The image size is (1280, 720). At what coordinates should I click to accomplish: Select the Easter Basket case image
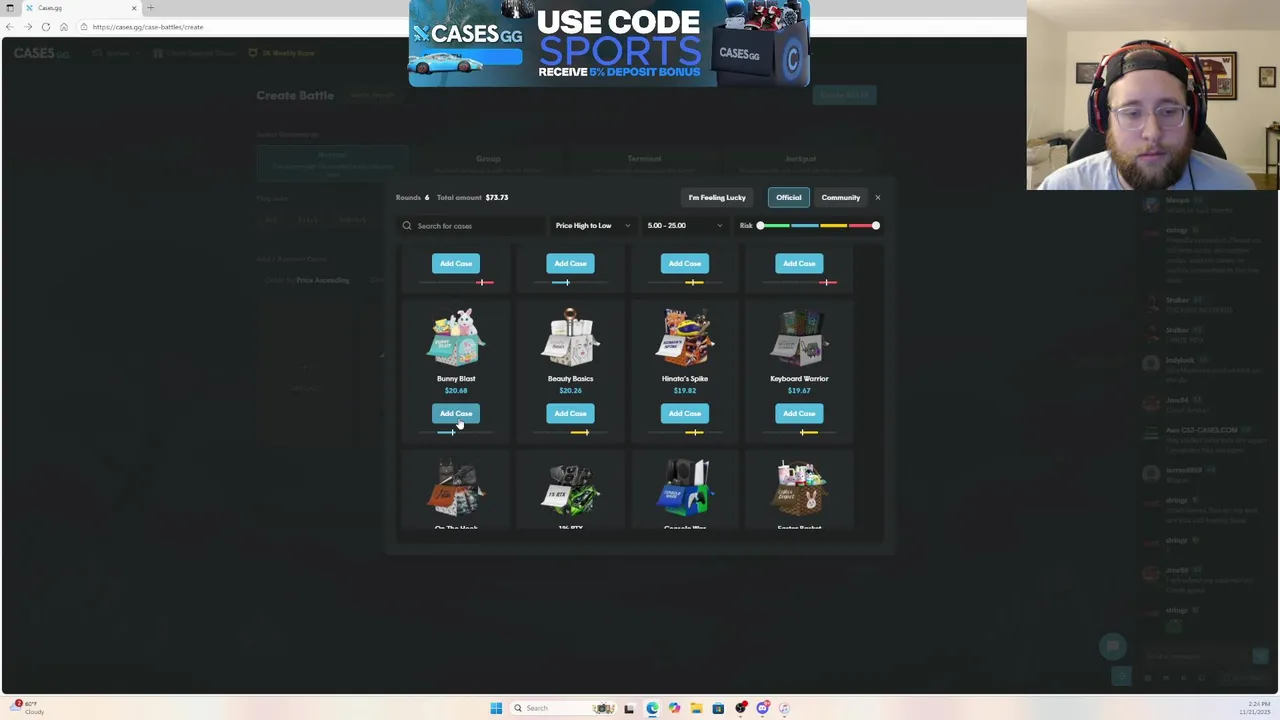coord(799,488)
